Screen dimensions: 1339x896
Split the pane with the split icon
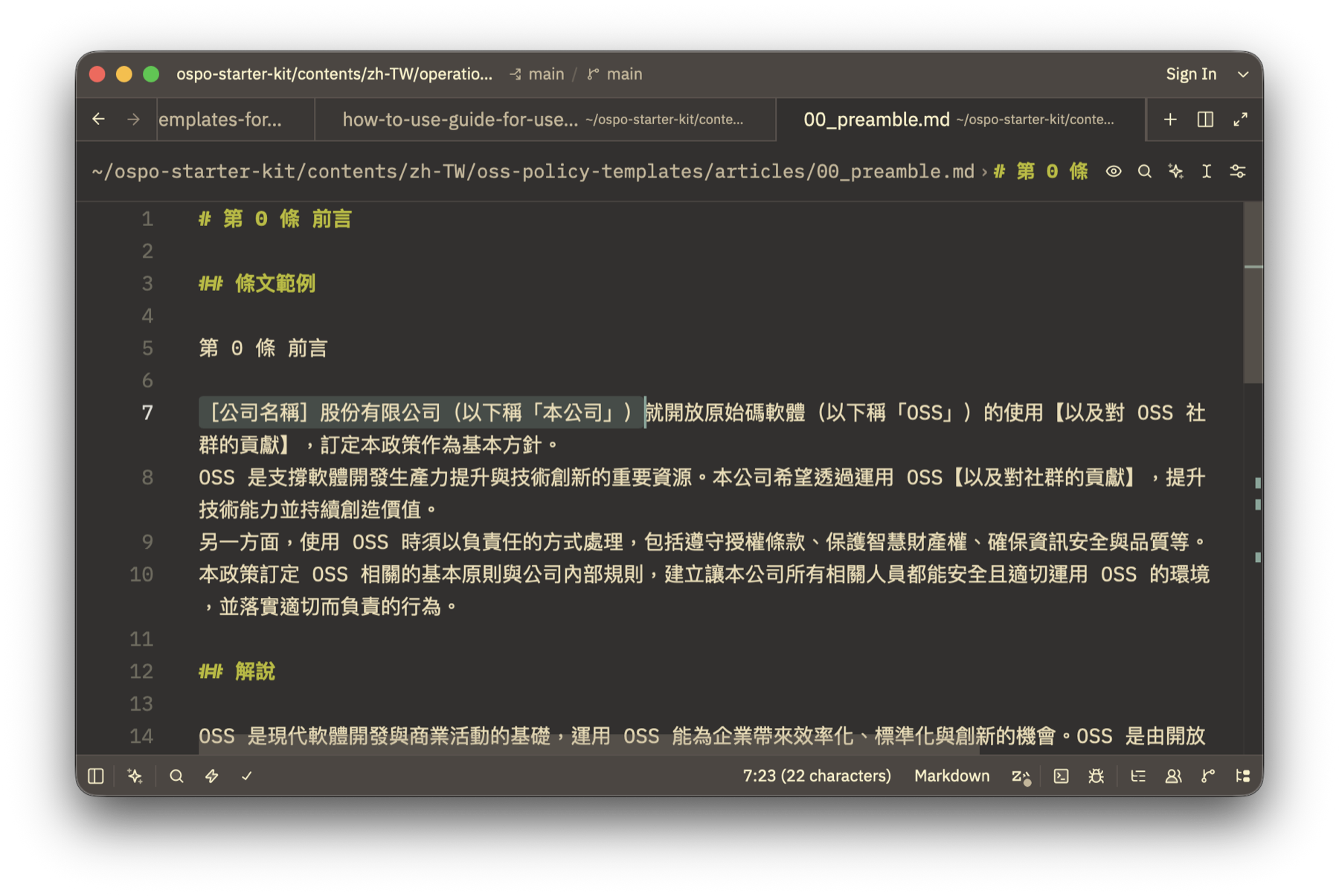[1205, 119]
